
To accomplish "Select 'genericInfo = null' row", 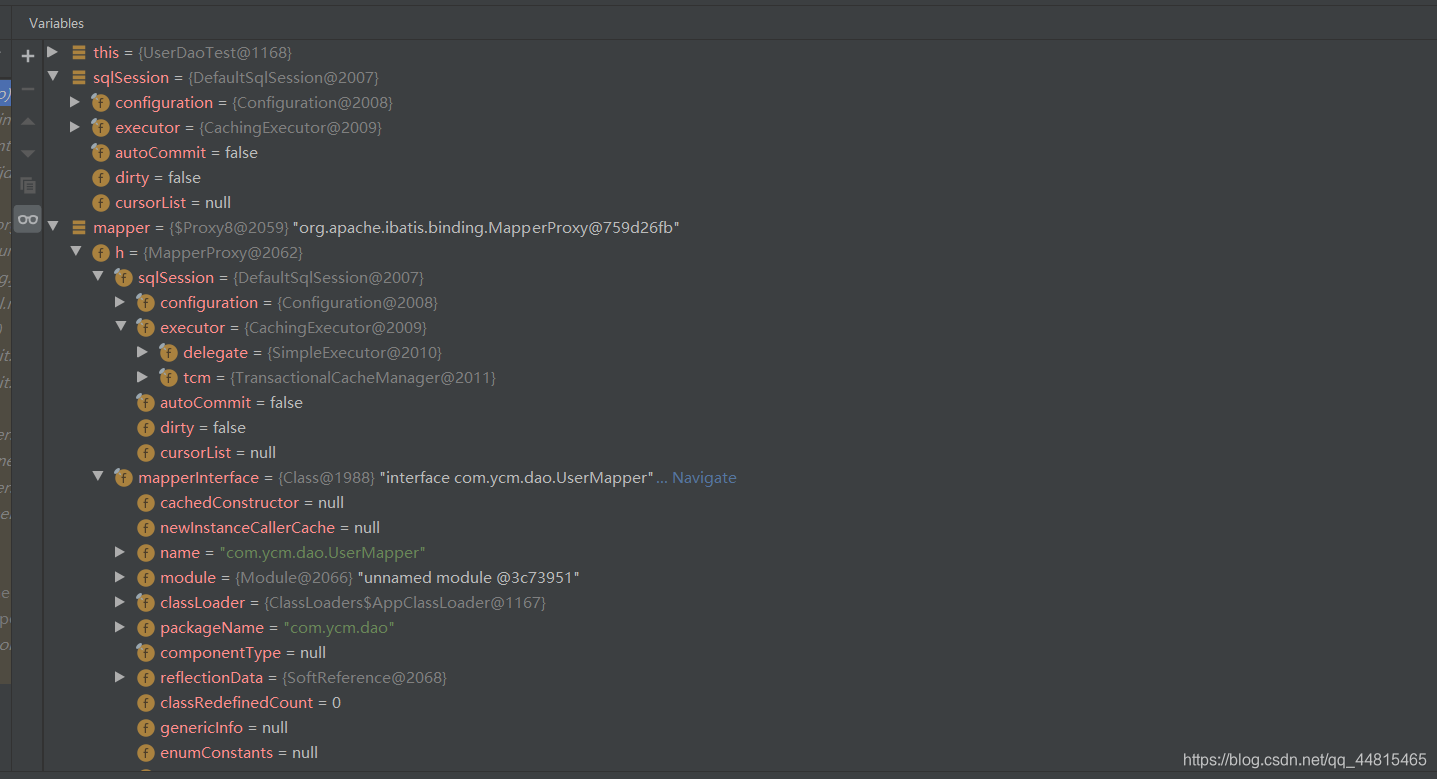I will 740,727.
